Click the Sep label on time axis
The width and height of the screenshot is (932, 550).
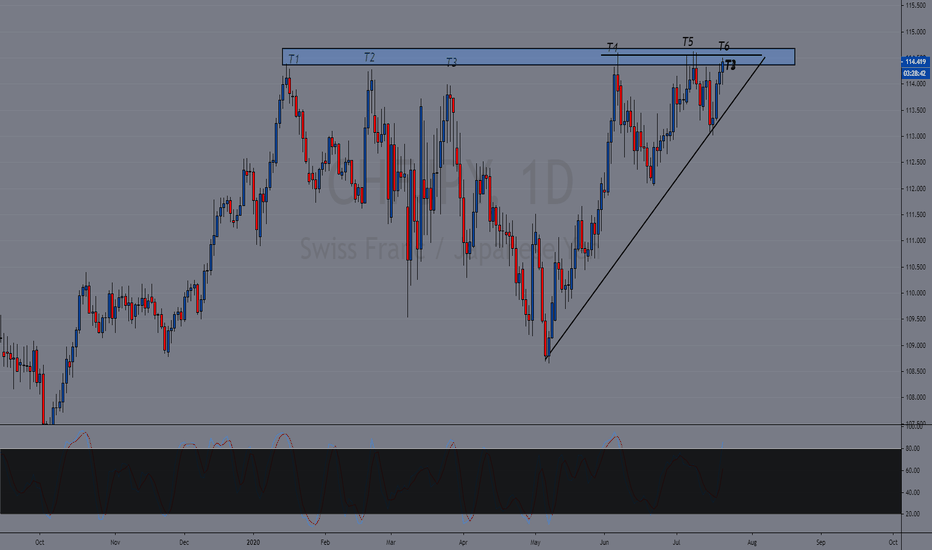[x=821, y=542]
